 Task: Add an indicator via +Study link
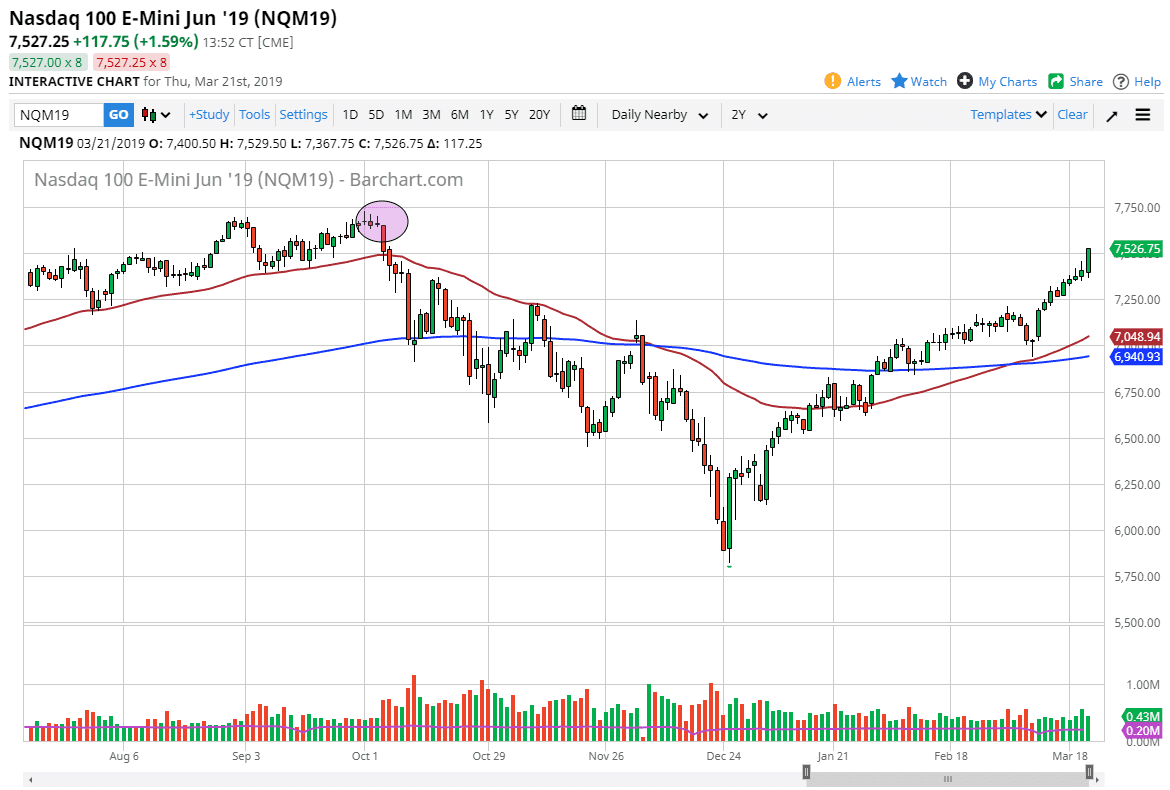(208, 114)
